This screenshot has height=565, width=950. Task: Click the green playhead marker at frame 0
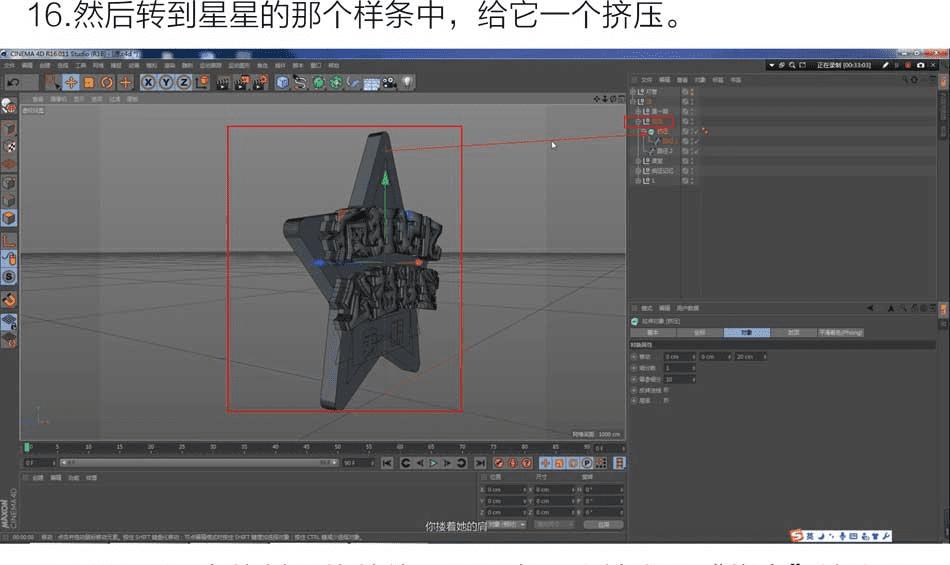27,447
